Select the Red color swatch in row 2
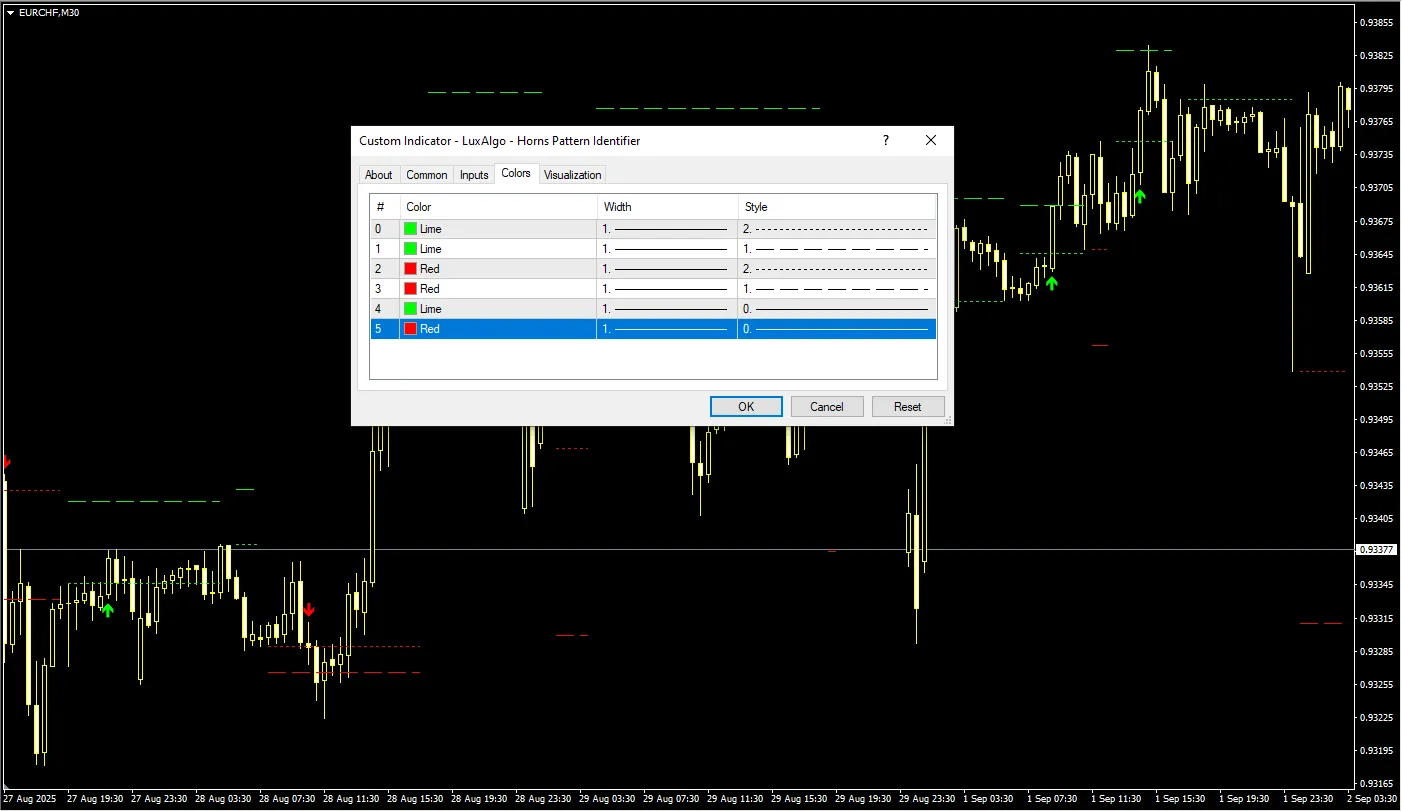The image size is (1402, 811). (x=410, y=269)
